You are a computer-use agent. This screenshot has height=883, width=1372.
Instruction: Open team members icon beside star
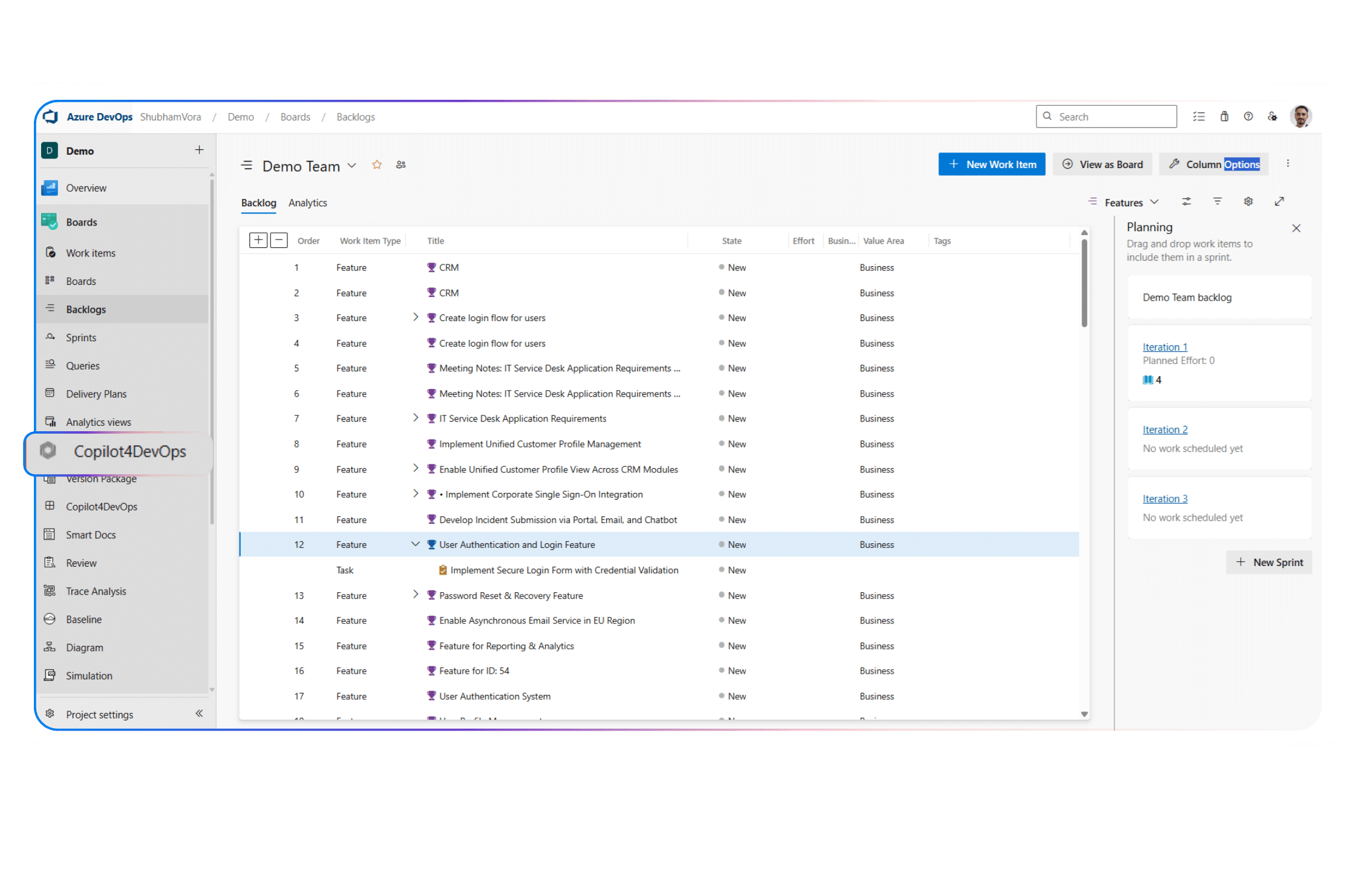(400, 165)
